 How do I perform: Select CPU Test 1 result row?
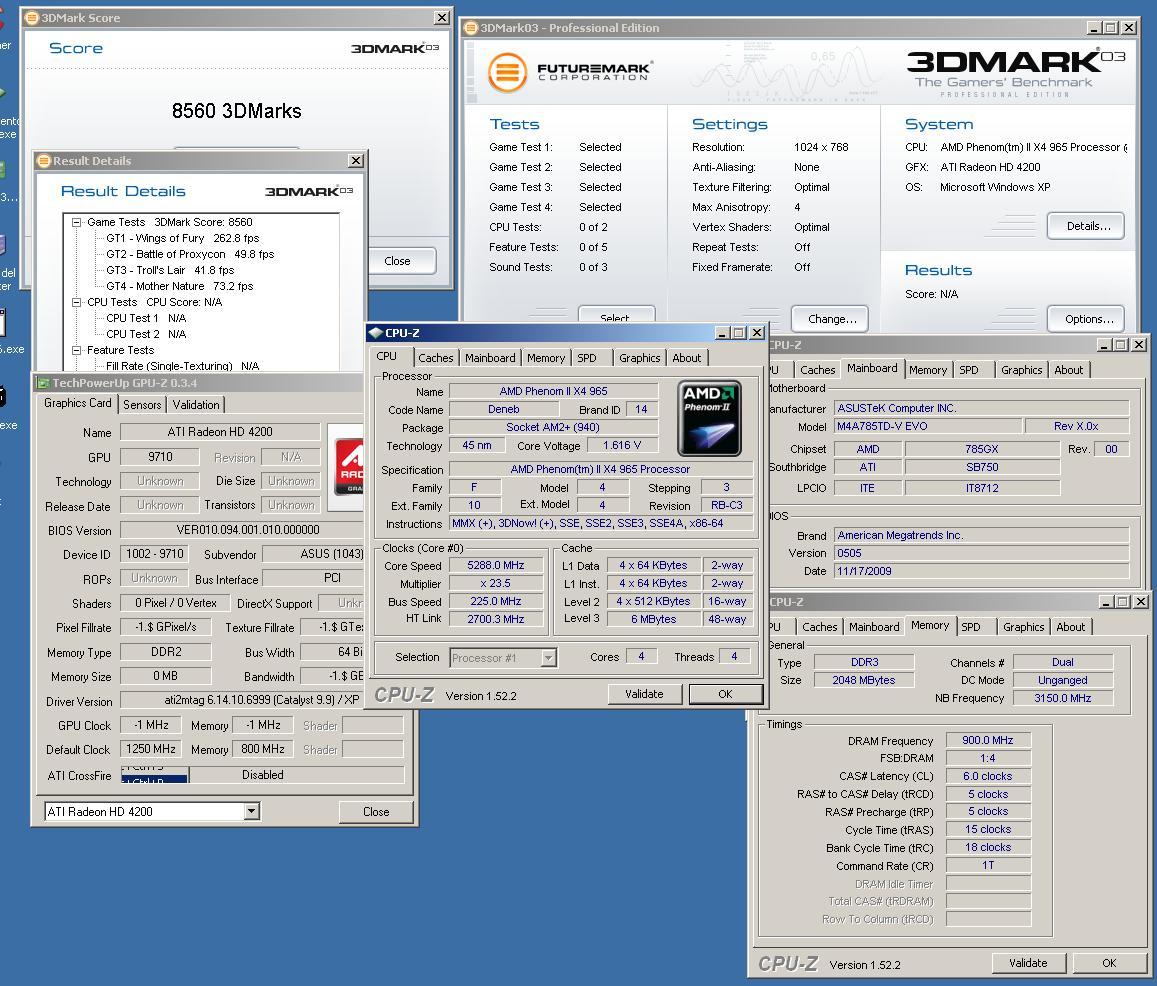(145, 318)
